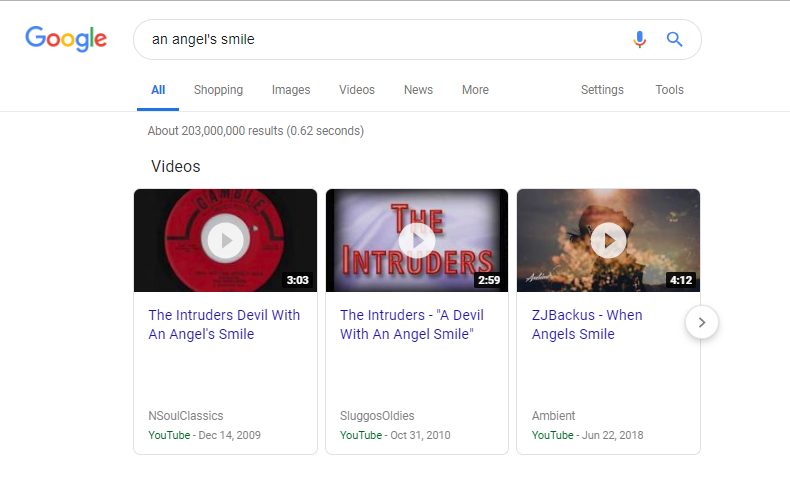The width and height of the screenshot is (790, 483).
Task: Play the second video with red Intruders title
Action: pyautogui.click(x=417, y=240)
